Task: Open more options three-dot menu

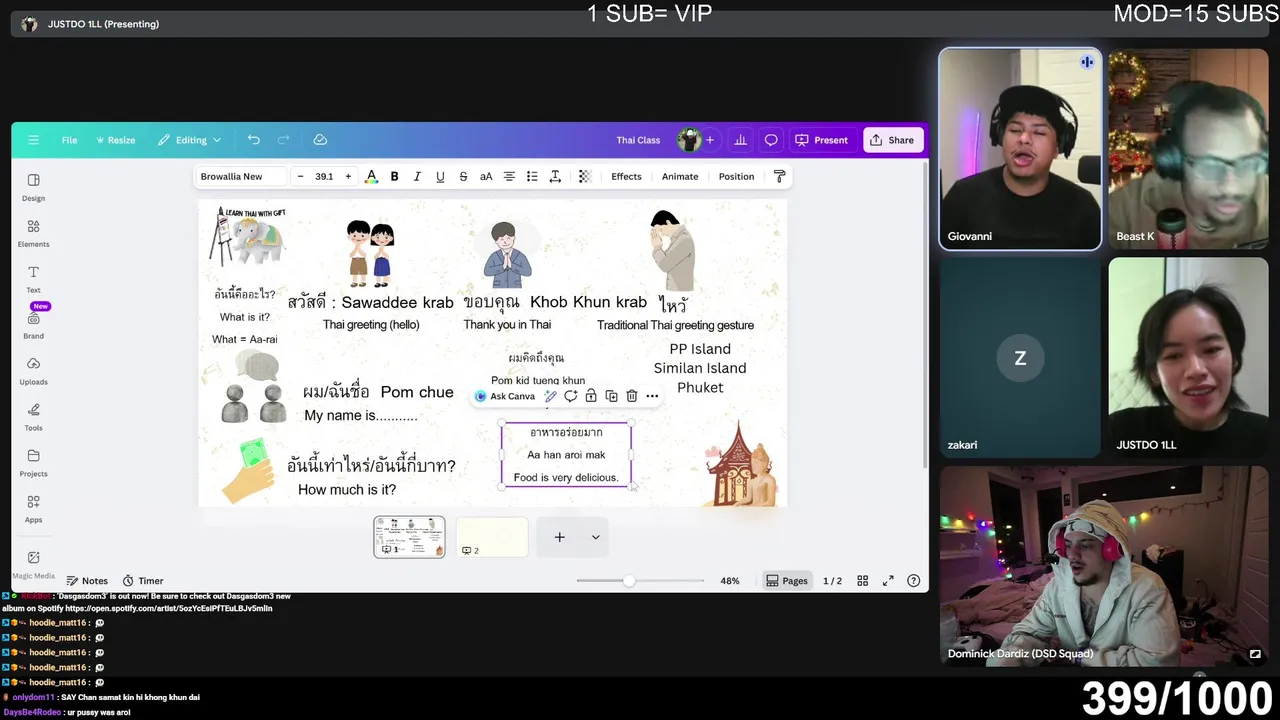Action: [652, 396]
